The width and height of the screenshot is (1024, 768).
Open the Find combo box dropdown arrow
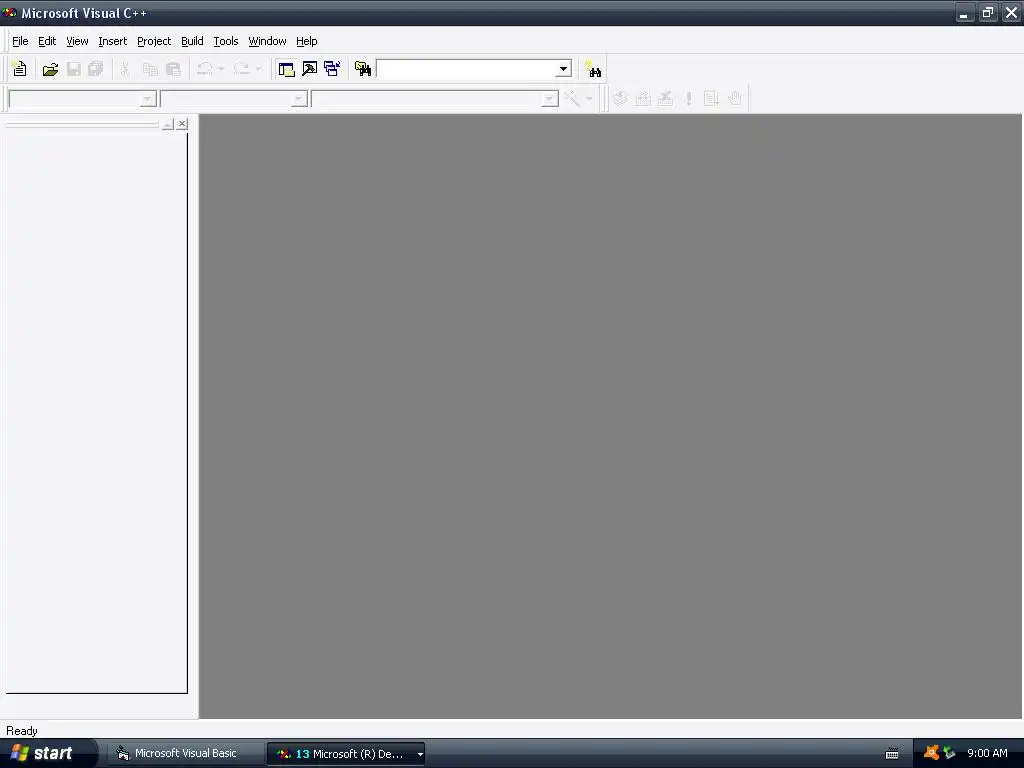(x=563, y=69)
